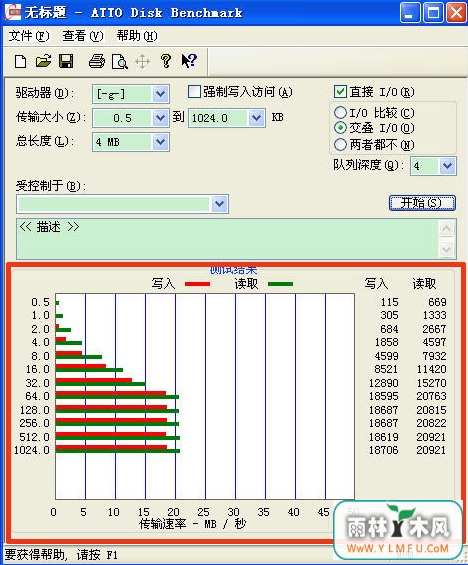468x565 pixels.
Task: Enable the 强制写入访问(A) checkbox
Action: 195,92
